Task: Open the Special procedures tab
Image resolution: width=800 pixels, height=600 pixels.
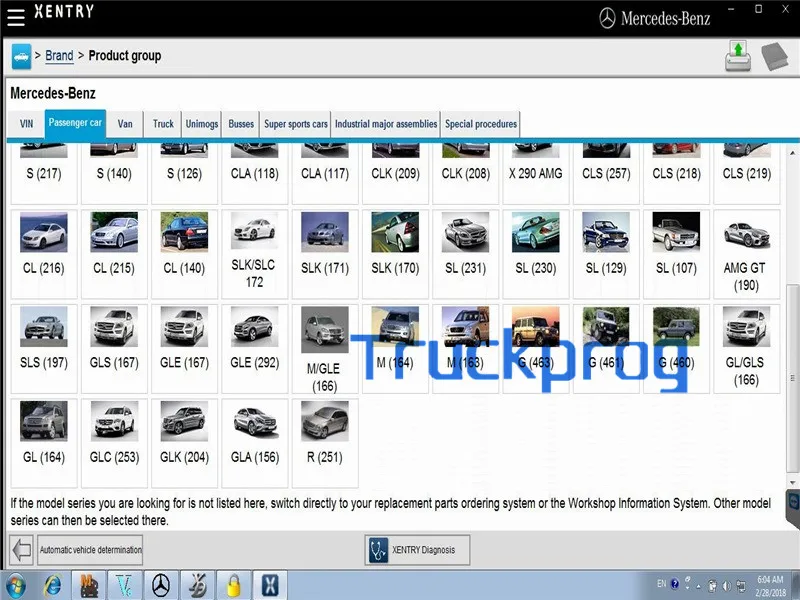Action: (x=481, y=124)
